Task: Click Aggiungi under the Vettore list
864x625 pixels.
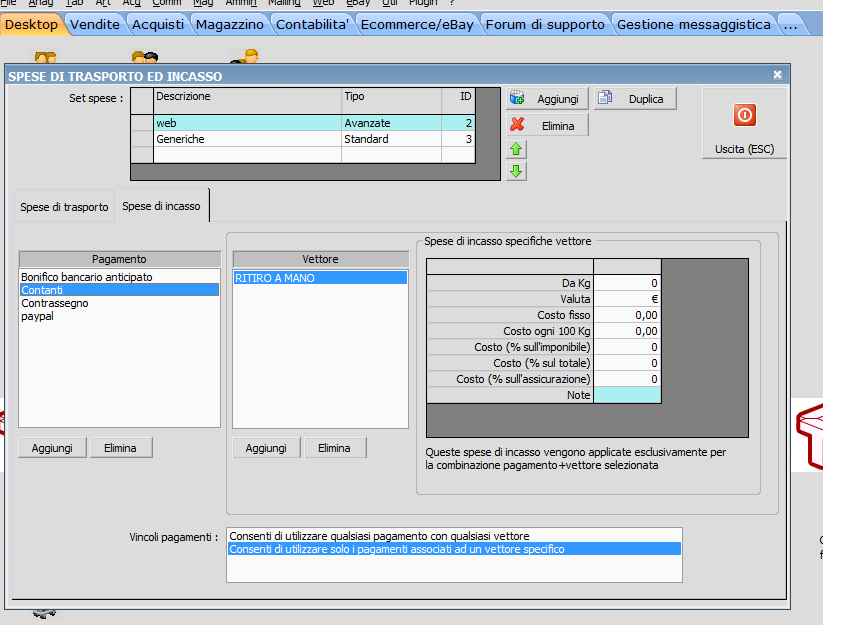Action: [266, 448]
